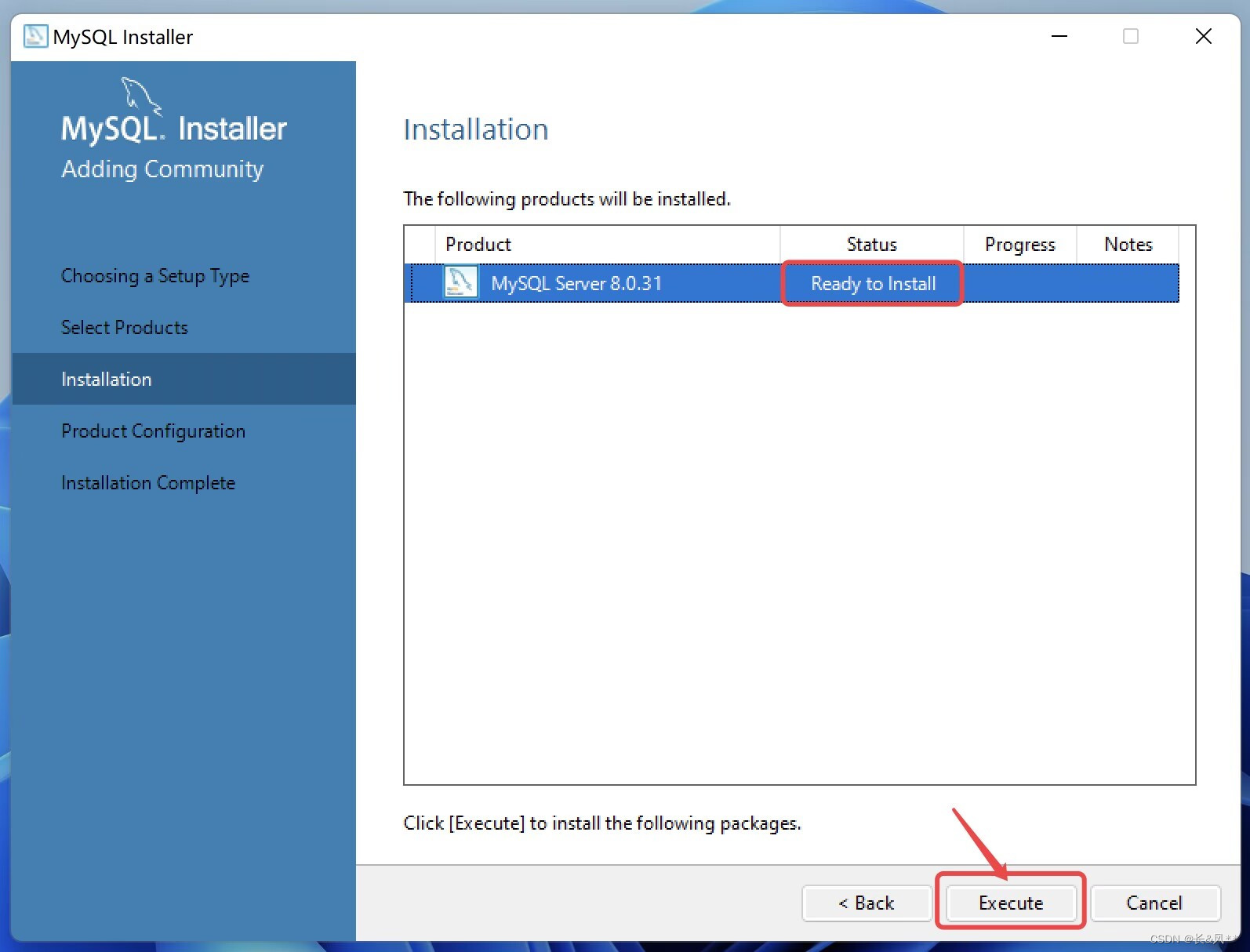Click the Notes column header
This screenshot has height=952, width=1250.
pyautogui.click(x=1128, y=244)
